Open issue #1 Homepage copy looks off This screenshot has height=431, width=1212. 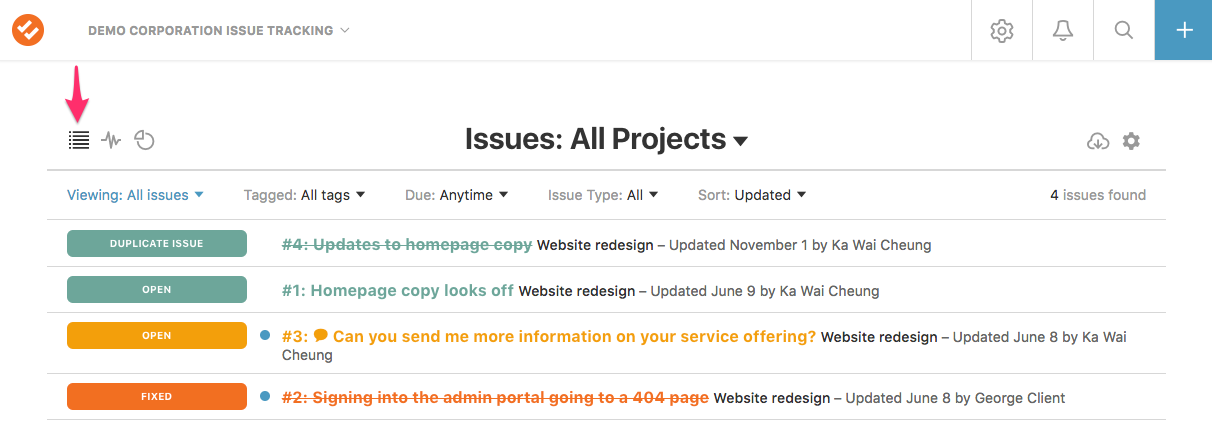point(398,291)
